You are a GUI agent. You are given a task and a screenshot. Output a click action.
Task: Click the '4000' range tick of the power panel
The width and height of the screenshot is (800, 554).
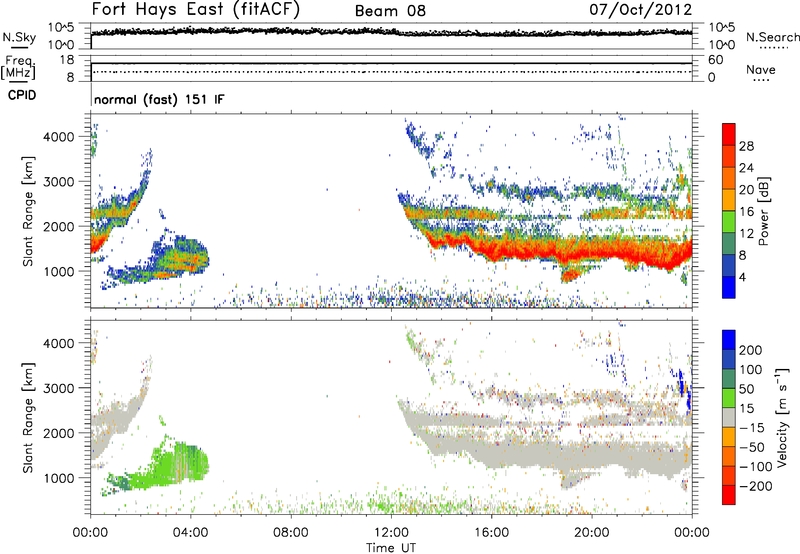[59, 137]
